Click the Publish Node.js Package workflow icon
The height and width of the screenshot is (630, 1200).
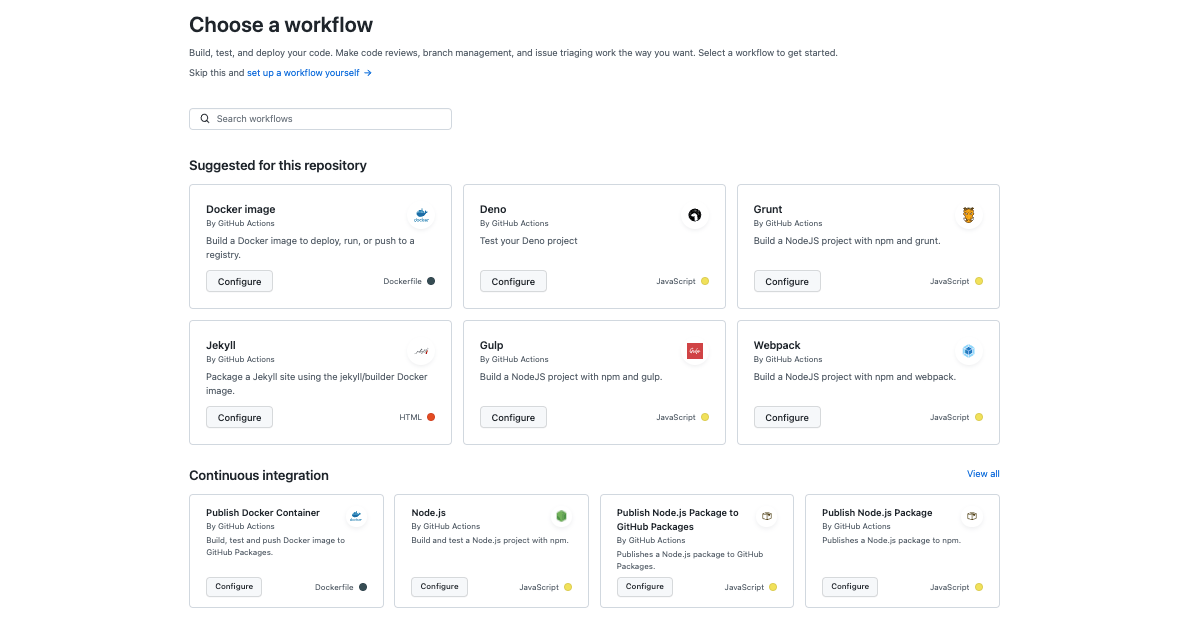(x=971, y=517)
